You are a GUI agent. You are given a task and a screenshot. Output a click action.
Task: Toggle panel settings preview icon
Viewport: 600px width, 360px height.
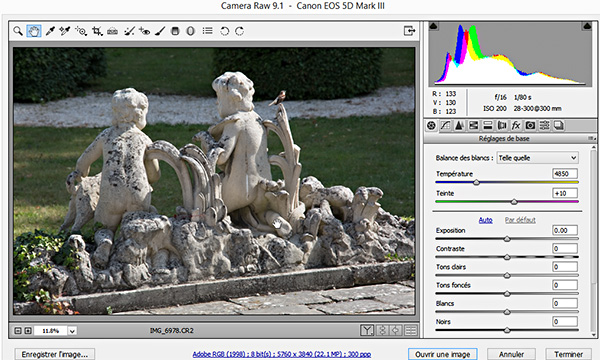click(x=411, y=330)
